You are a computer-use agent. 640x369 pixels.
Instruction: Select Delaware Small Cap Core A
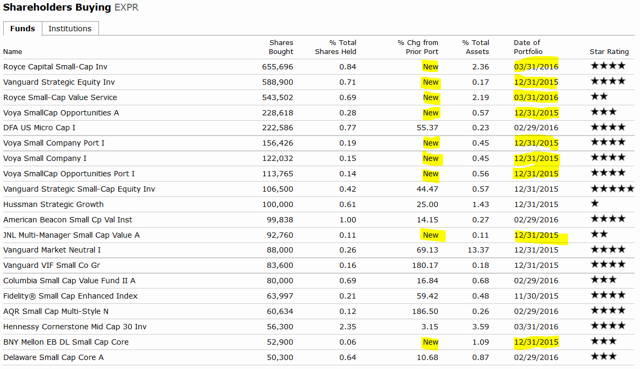pyautogui.click(x=53, y=358)
